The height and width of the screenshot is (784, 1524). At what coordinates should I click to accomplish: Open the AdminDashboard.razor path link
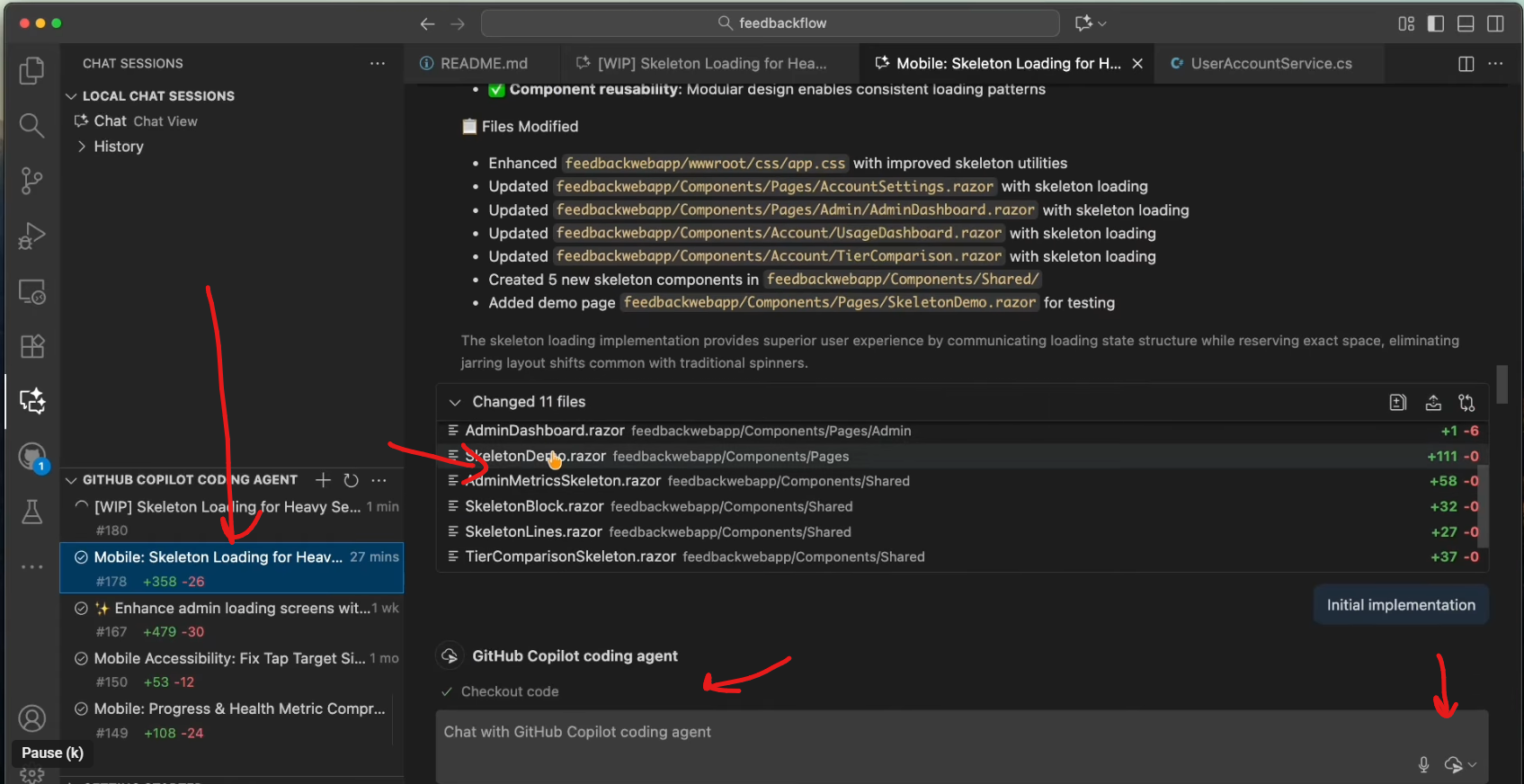point(795,210)
